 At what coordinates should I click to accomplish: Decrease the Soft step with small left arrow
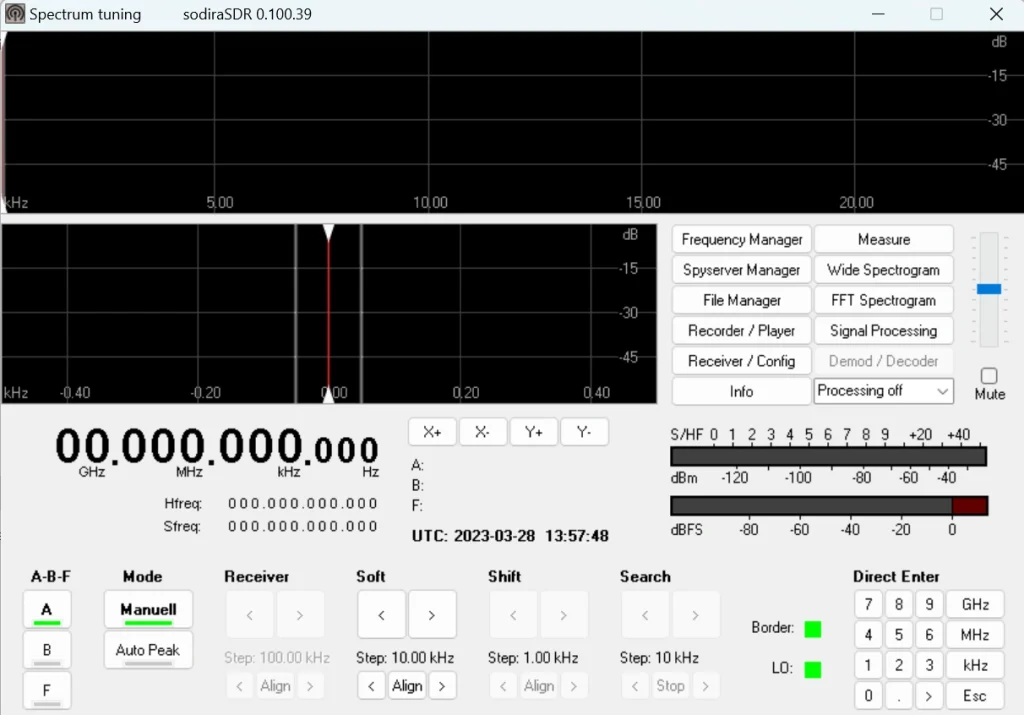[x=372, y=686]
